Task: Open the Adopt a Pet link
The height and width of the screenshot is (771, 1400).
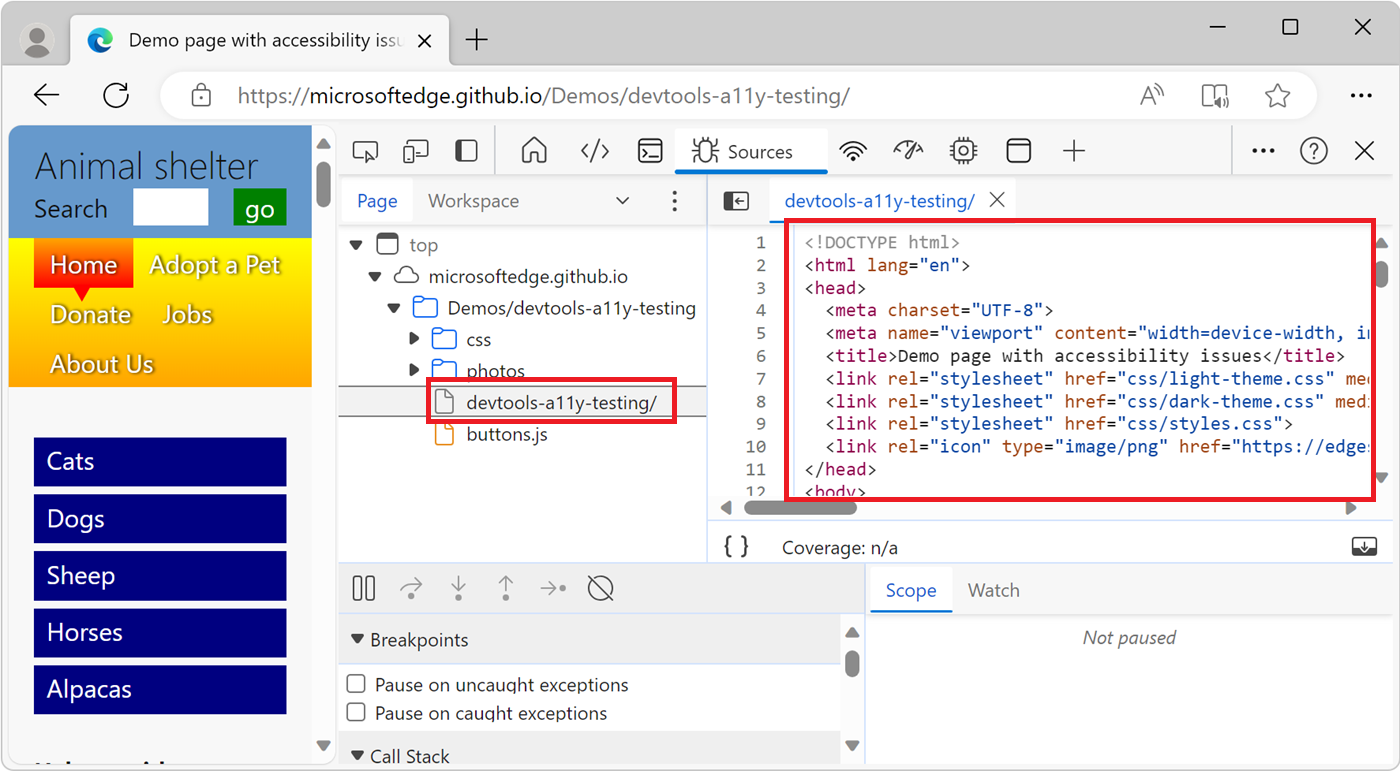Action: click(x=215, y=265)
